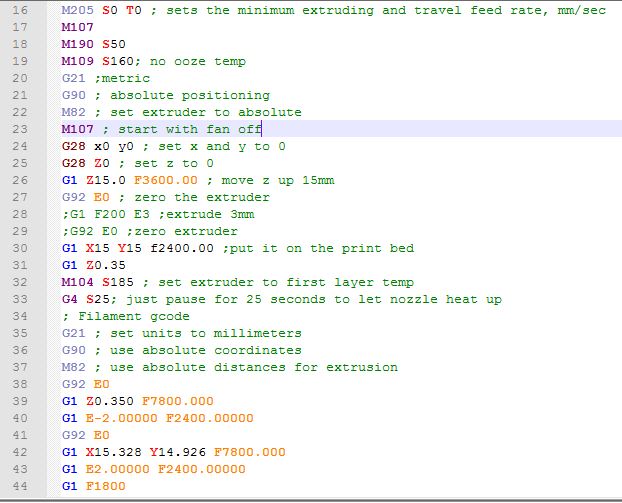The image size is (622, 503).
Task: Click 'G92 E0' on line 41
Action: point(86,435)
